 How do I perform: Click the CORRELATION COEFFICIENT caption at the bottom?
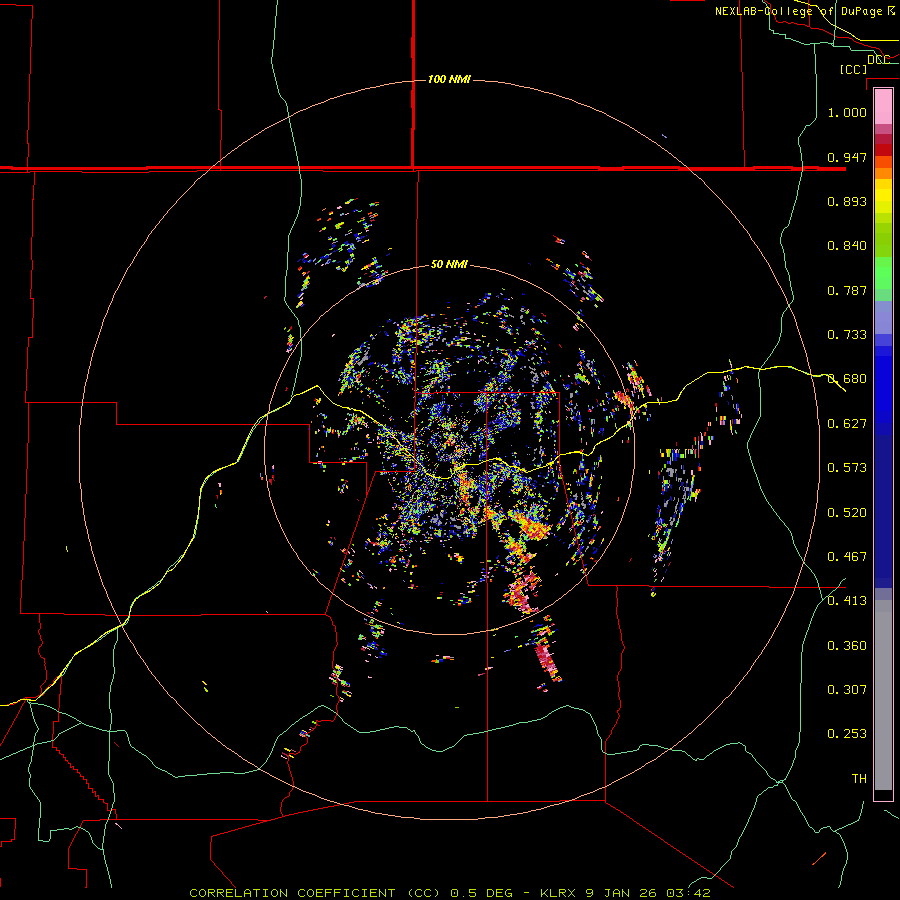292,893
